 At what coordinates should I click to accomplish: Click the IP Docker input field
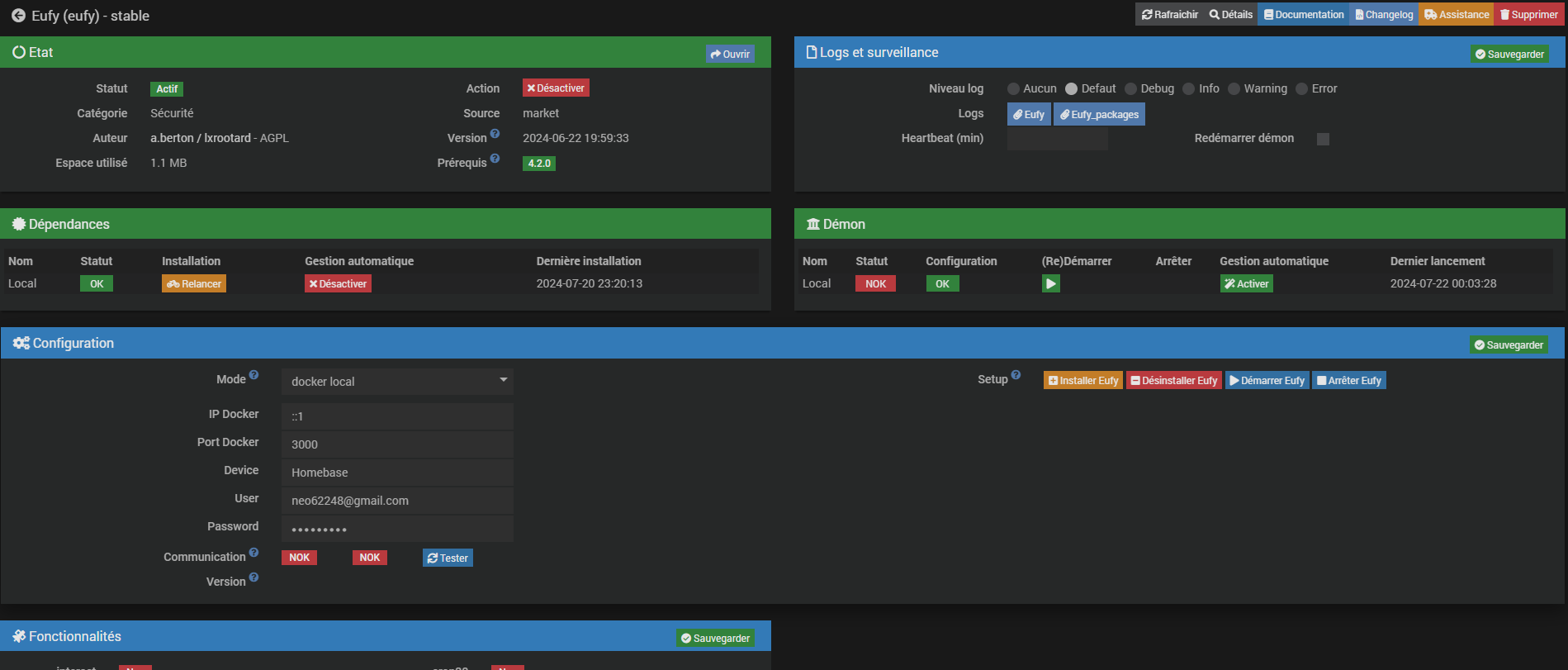click(x=397, y=416)
